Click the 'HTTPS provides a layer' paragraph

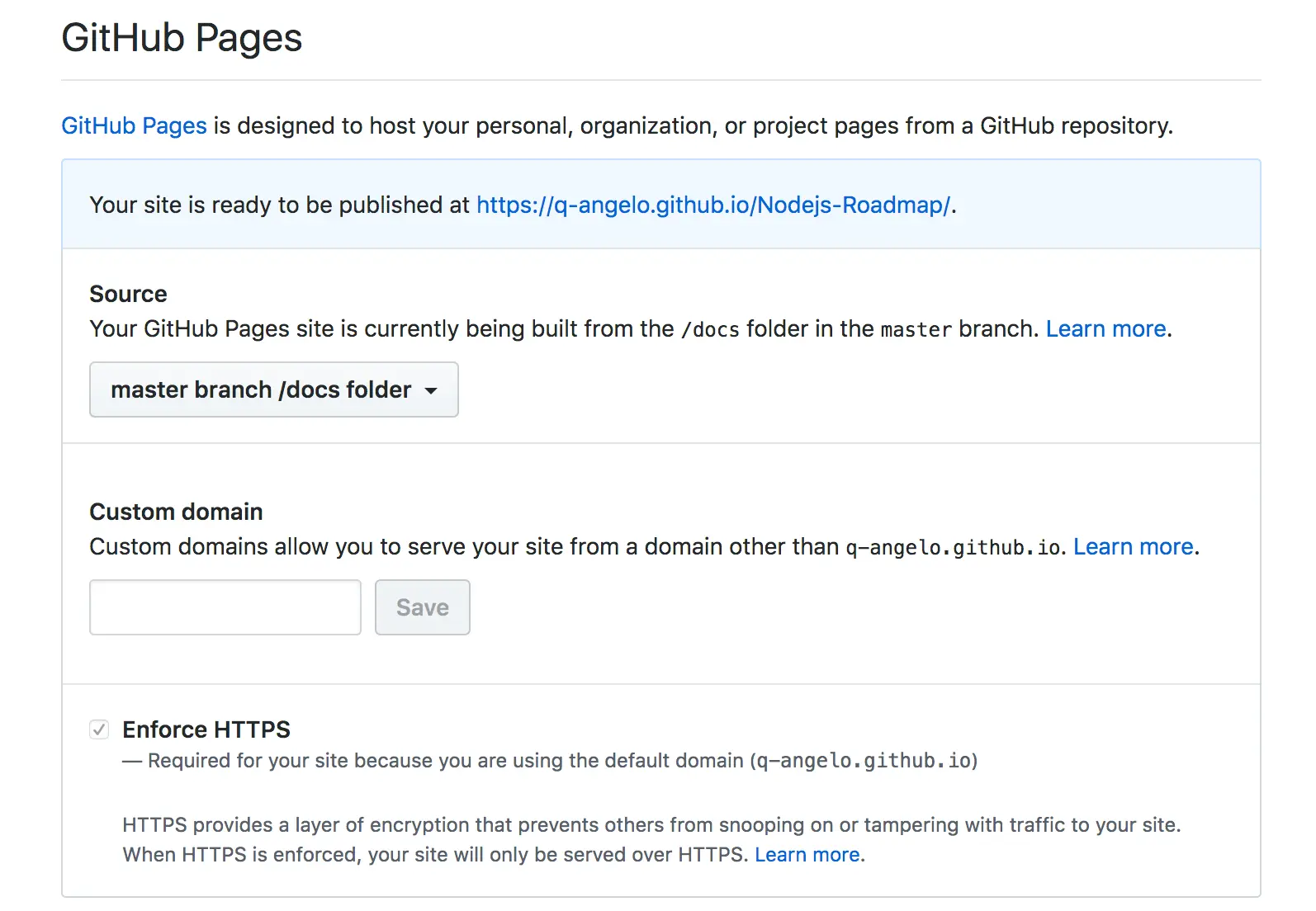point(651,825)
